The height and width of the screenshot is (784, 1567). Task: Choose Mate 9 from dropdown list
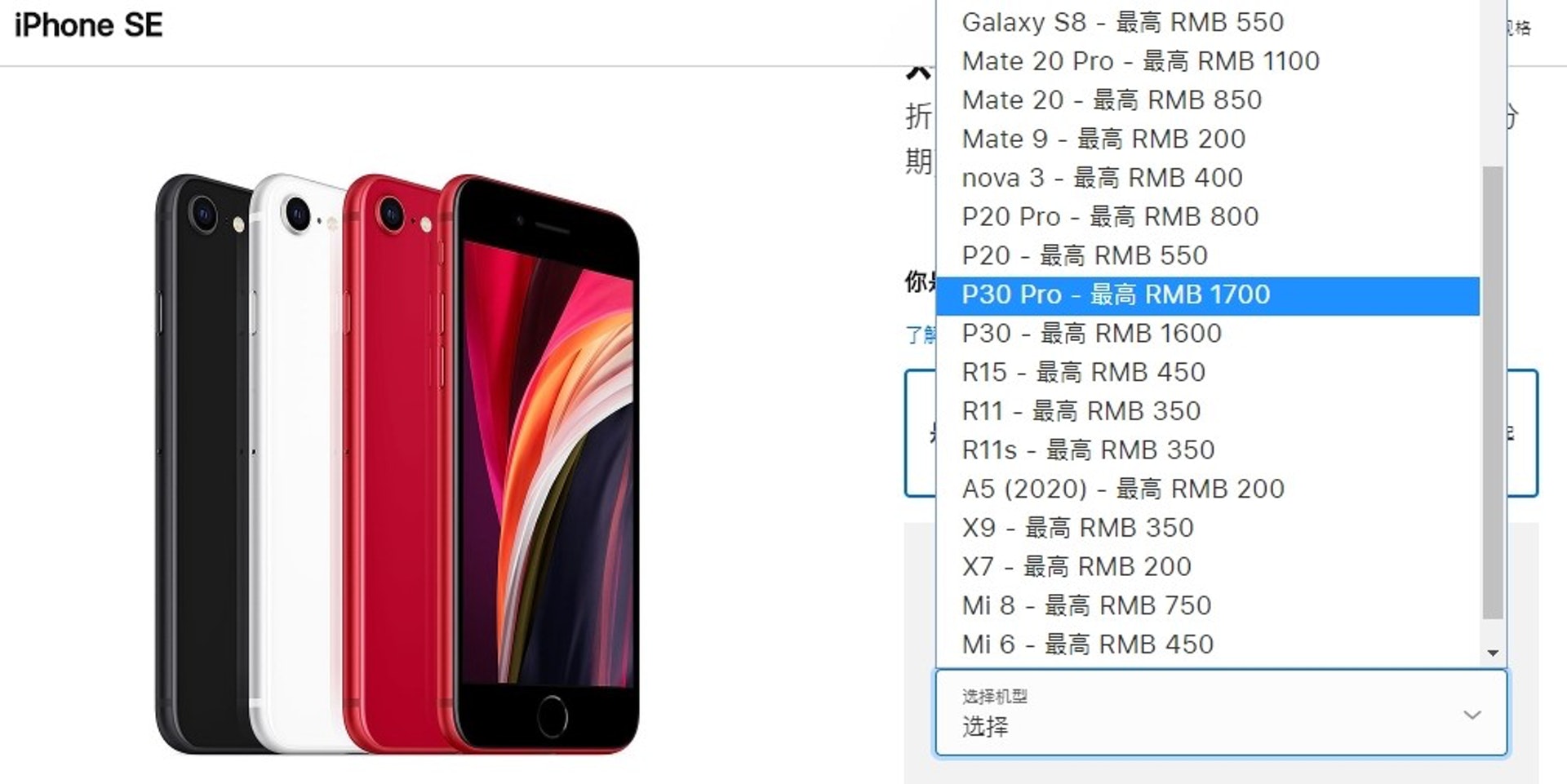point(1208,140)
